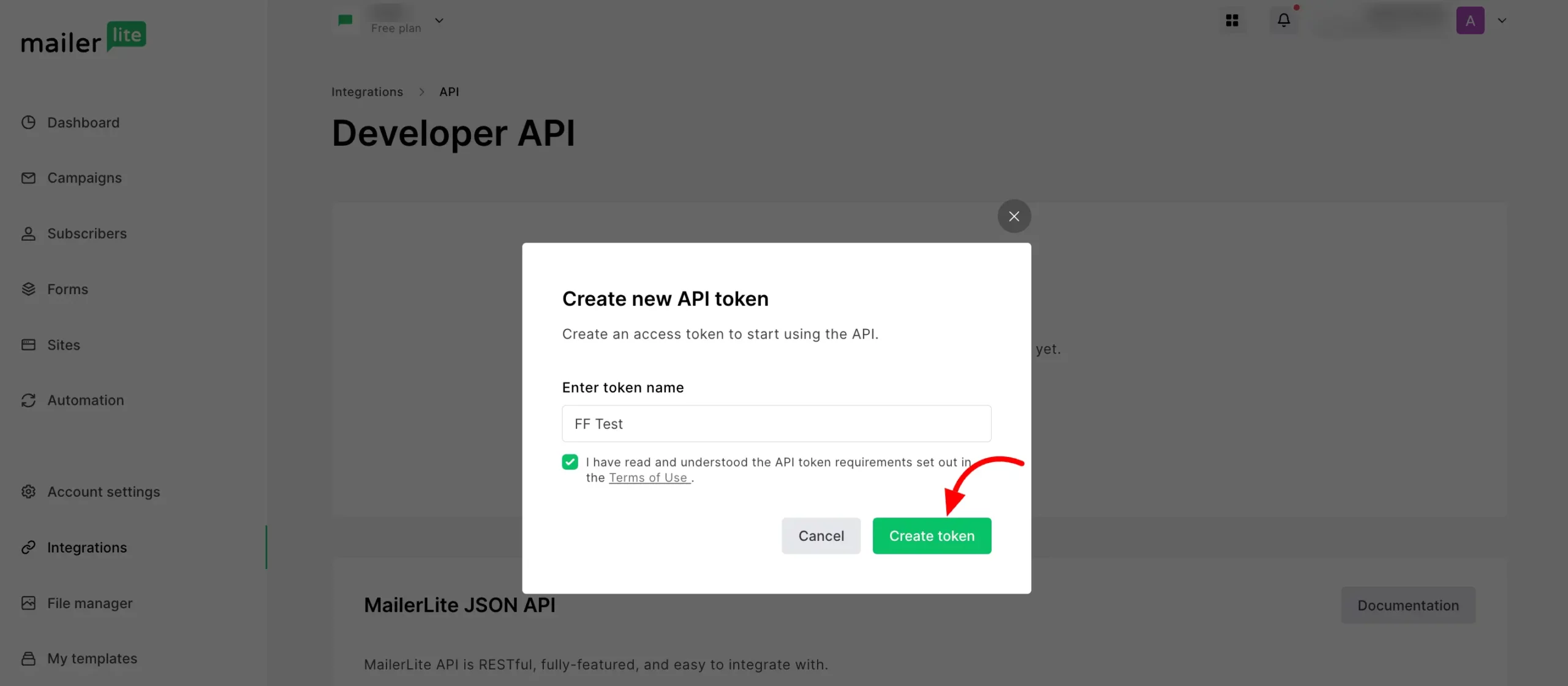This screenshot has width=1568, height=686.
Task: Open the My templates sidebar item
Action: (92, 658)
